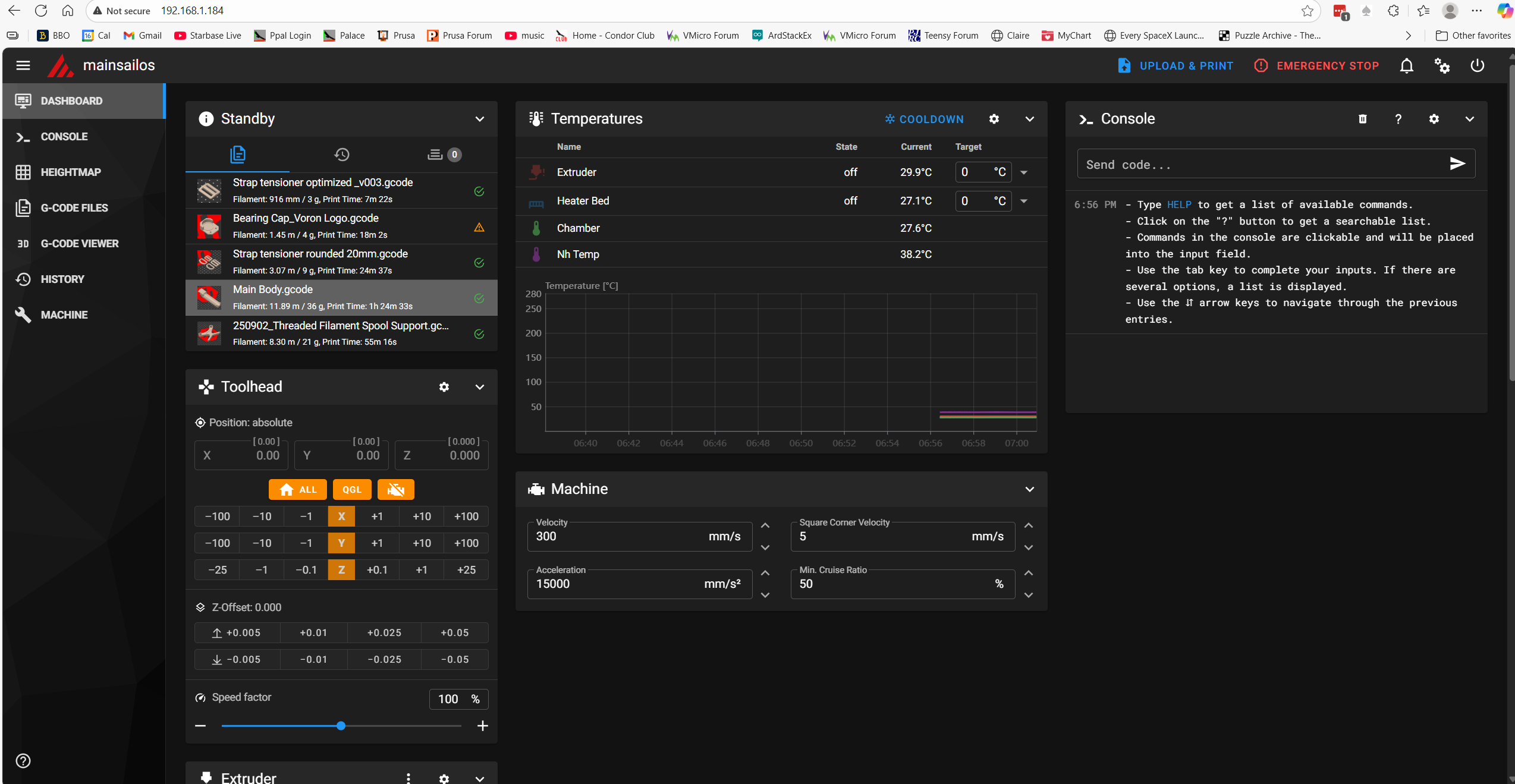The height and width of the screenshot is (784, 1515).
Task: Open Temperatures panel settings gear
Action: [x=994, y=119]
